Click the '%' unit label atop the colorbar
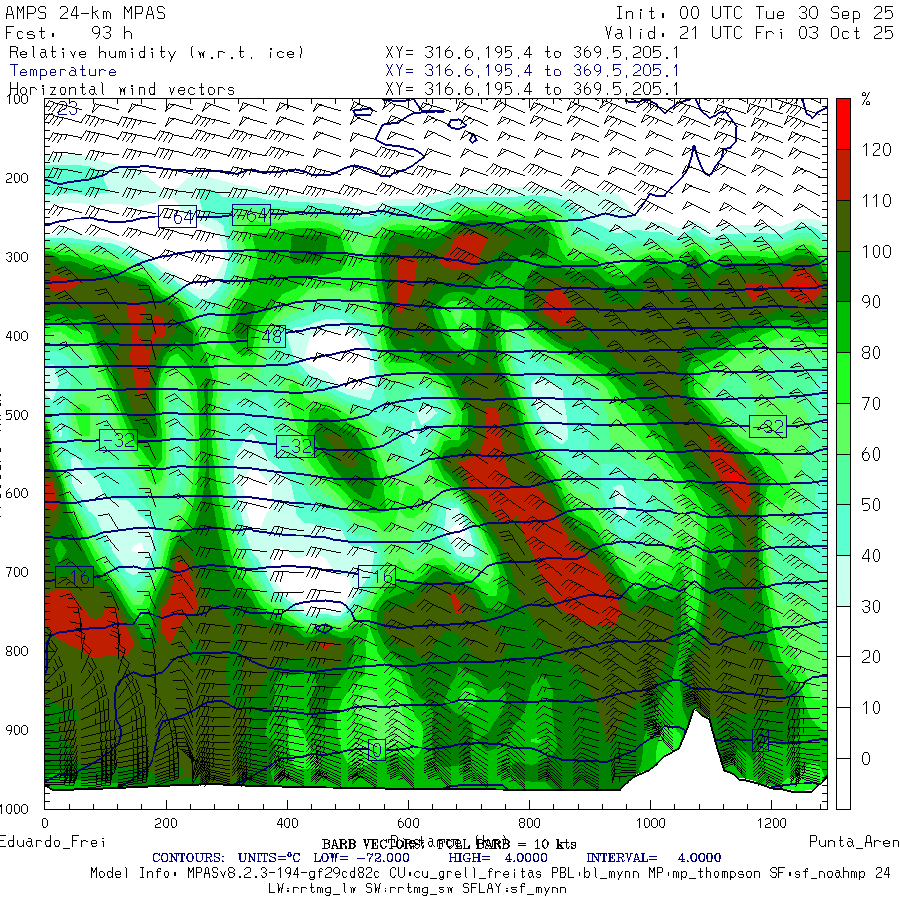900x900 pixels. coord(866,100)
